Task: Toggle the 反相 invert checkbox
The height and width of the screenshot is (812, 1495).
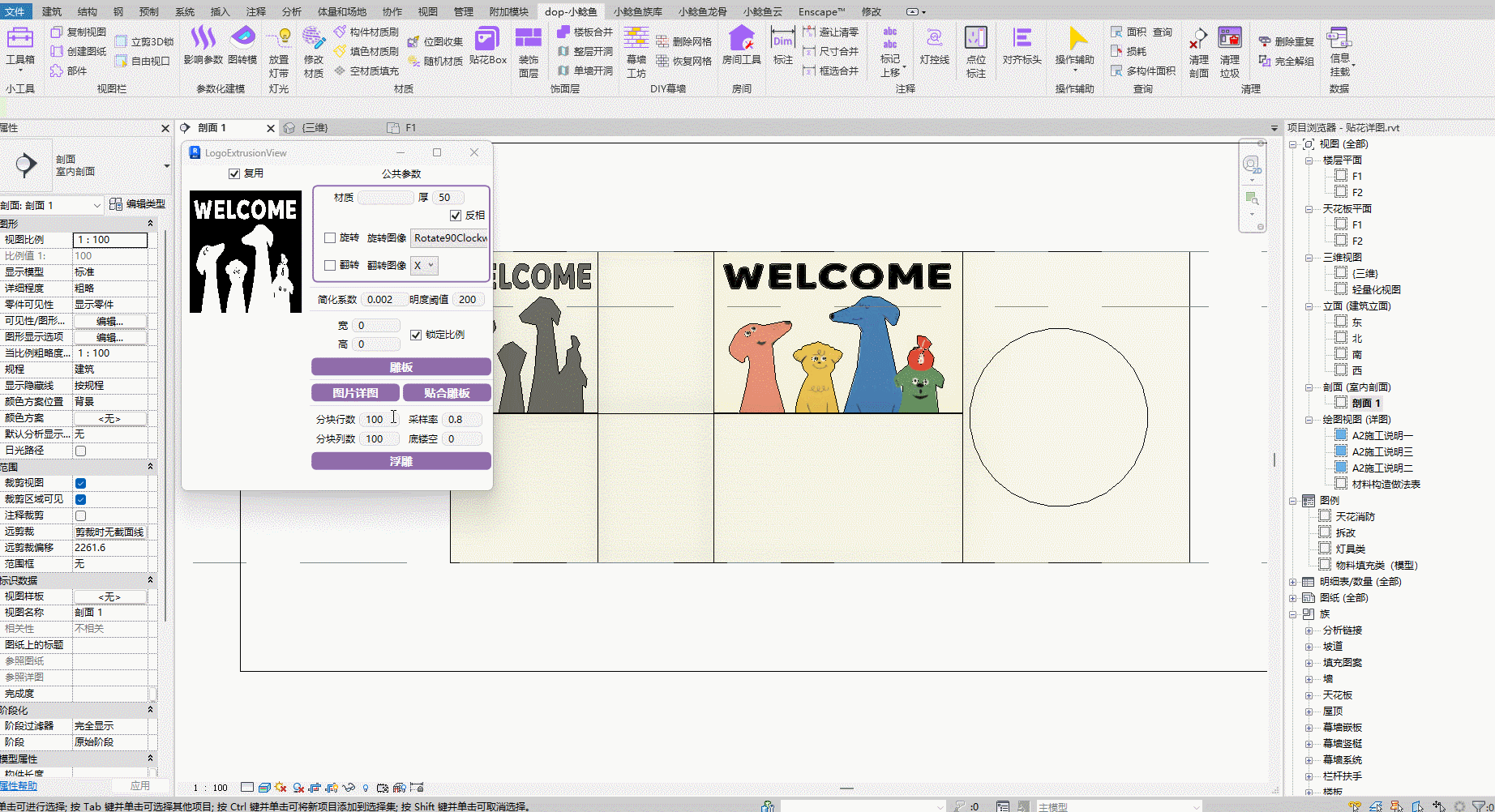Action: pyautogui.click(x=456, y=216)
